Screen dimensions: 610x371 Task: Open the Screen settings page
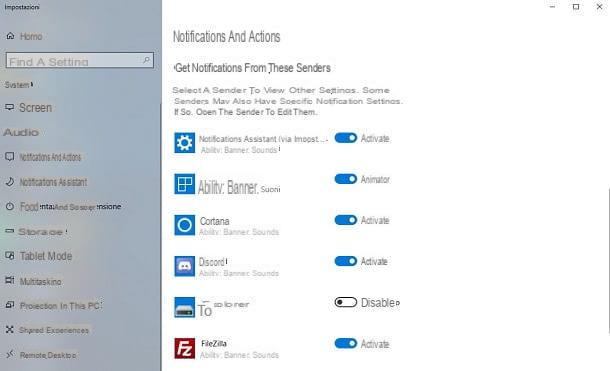coord(35,108)
